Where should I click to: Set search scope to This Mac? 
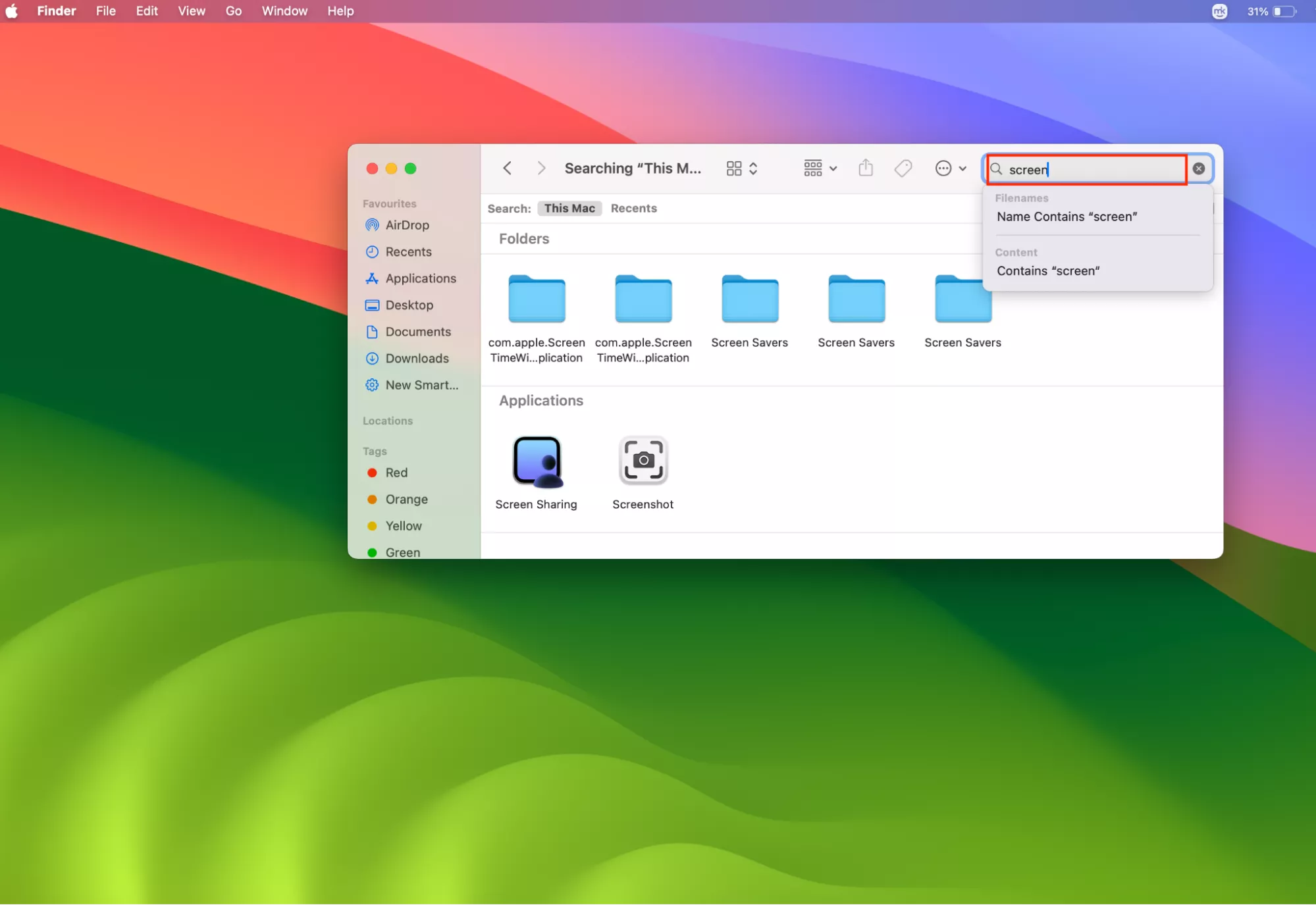569,209
